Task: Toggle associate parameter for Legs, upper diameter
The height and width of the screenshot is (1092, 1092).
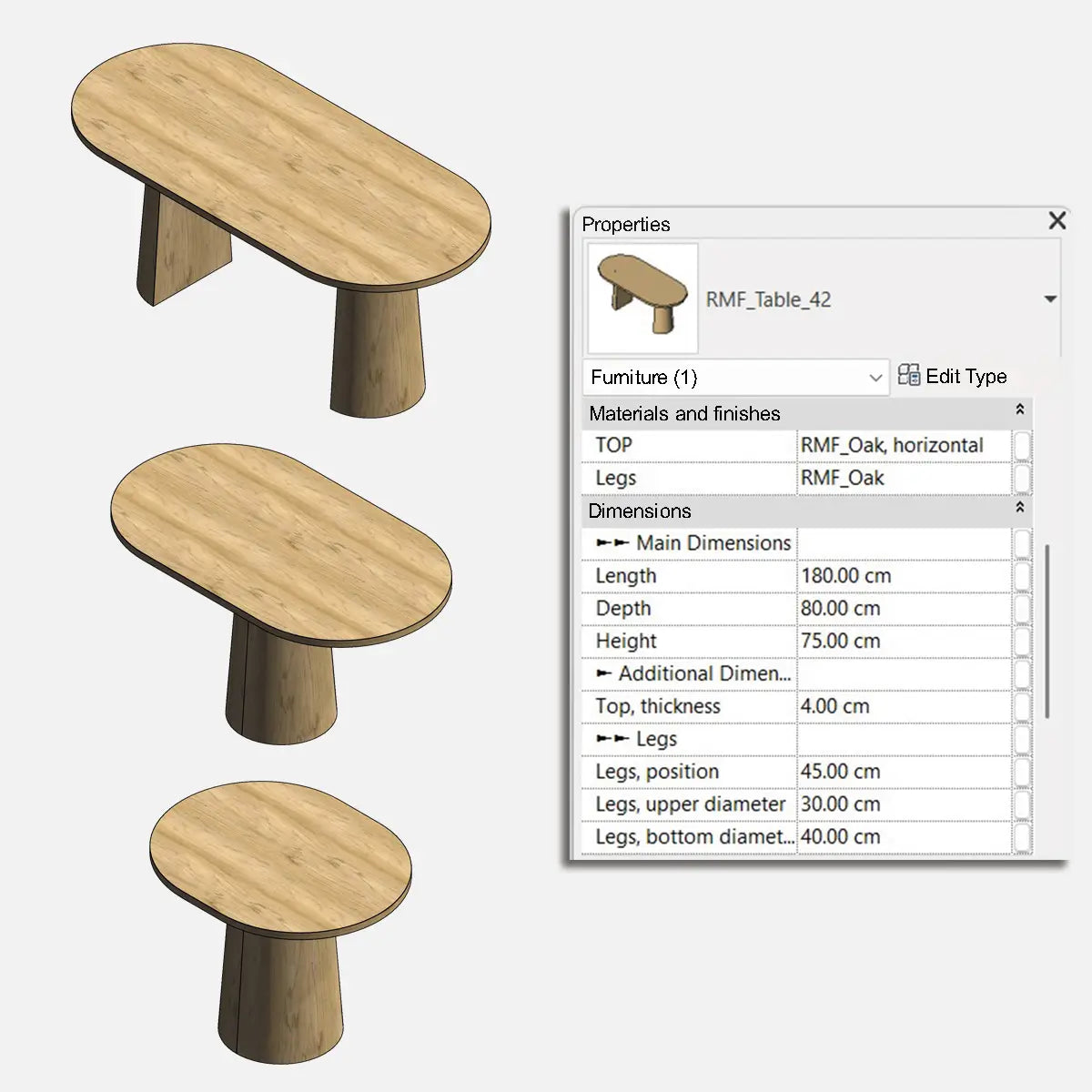Action: click(x=1020, y=804)
